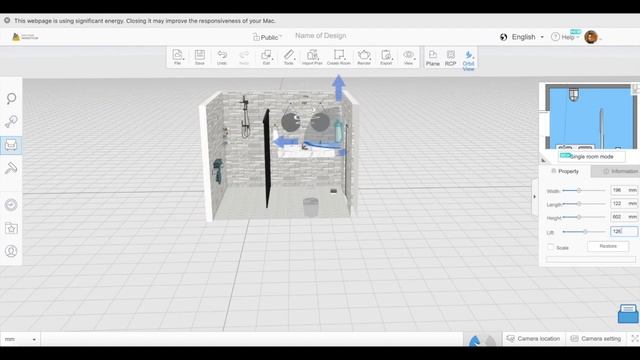The width and height of the screenshot is (640, 360).
Task: Open the Tools ruler icon
Action: click(x=289, y=57)
